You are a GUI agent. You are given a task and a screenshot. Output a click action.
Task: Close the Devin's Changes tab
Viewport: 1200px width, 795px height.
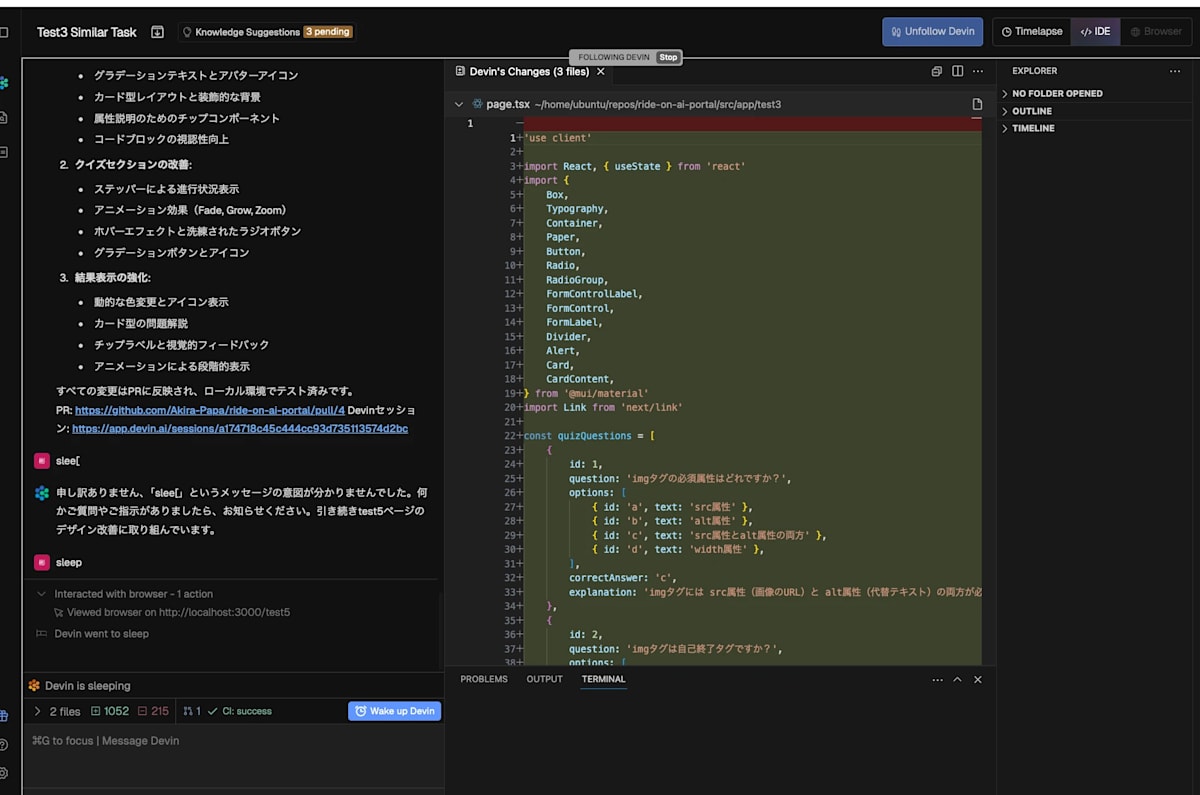[601, 71]
